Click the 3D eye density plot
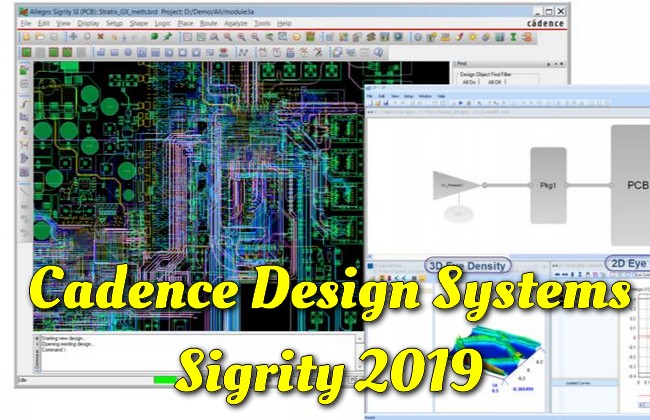Image resolution: width=650 pixels, height=420 pixels. click(x=497, y=352)
